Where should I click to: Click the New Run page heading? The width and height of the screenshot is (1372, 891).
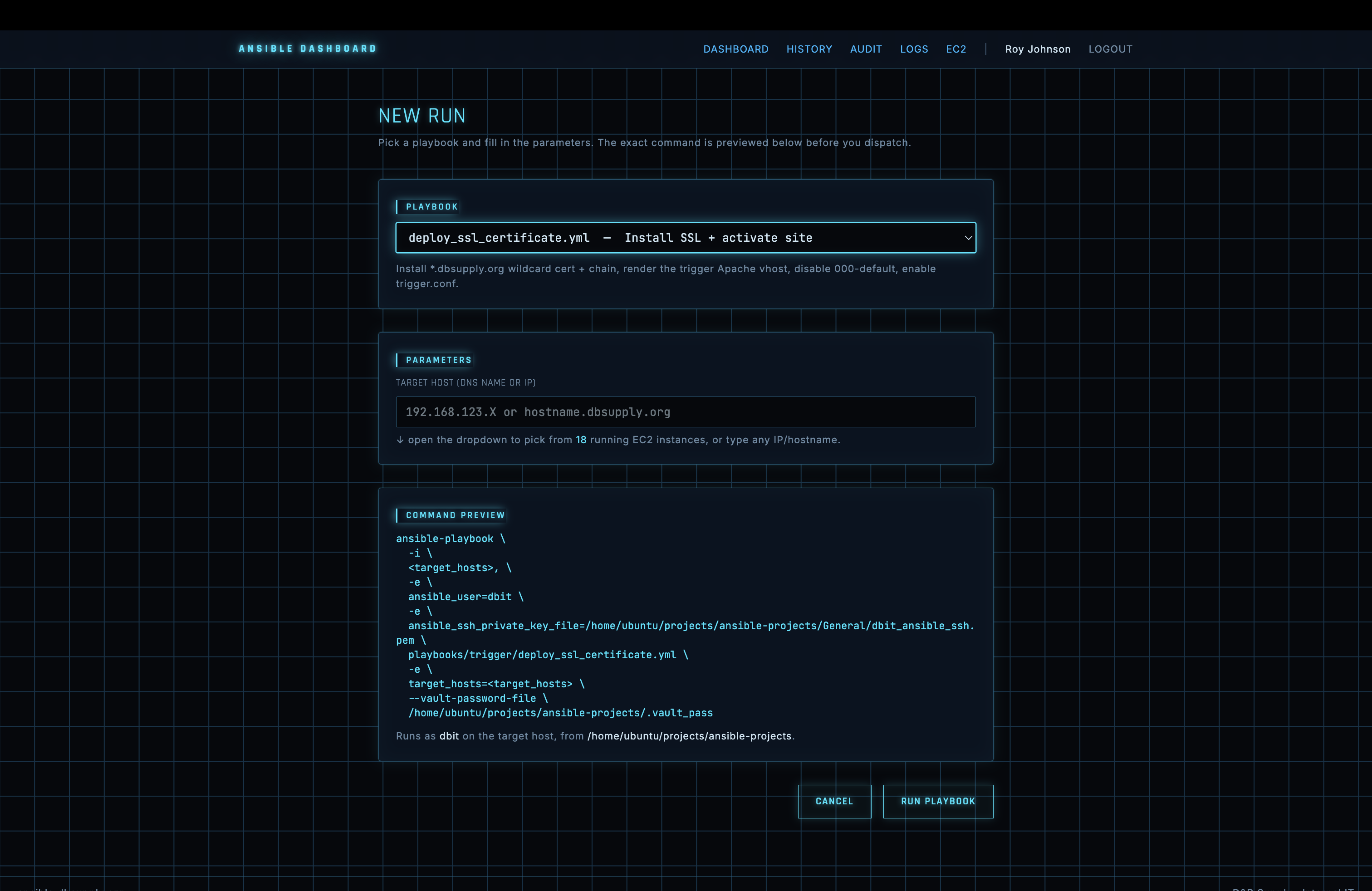422,116
